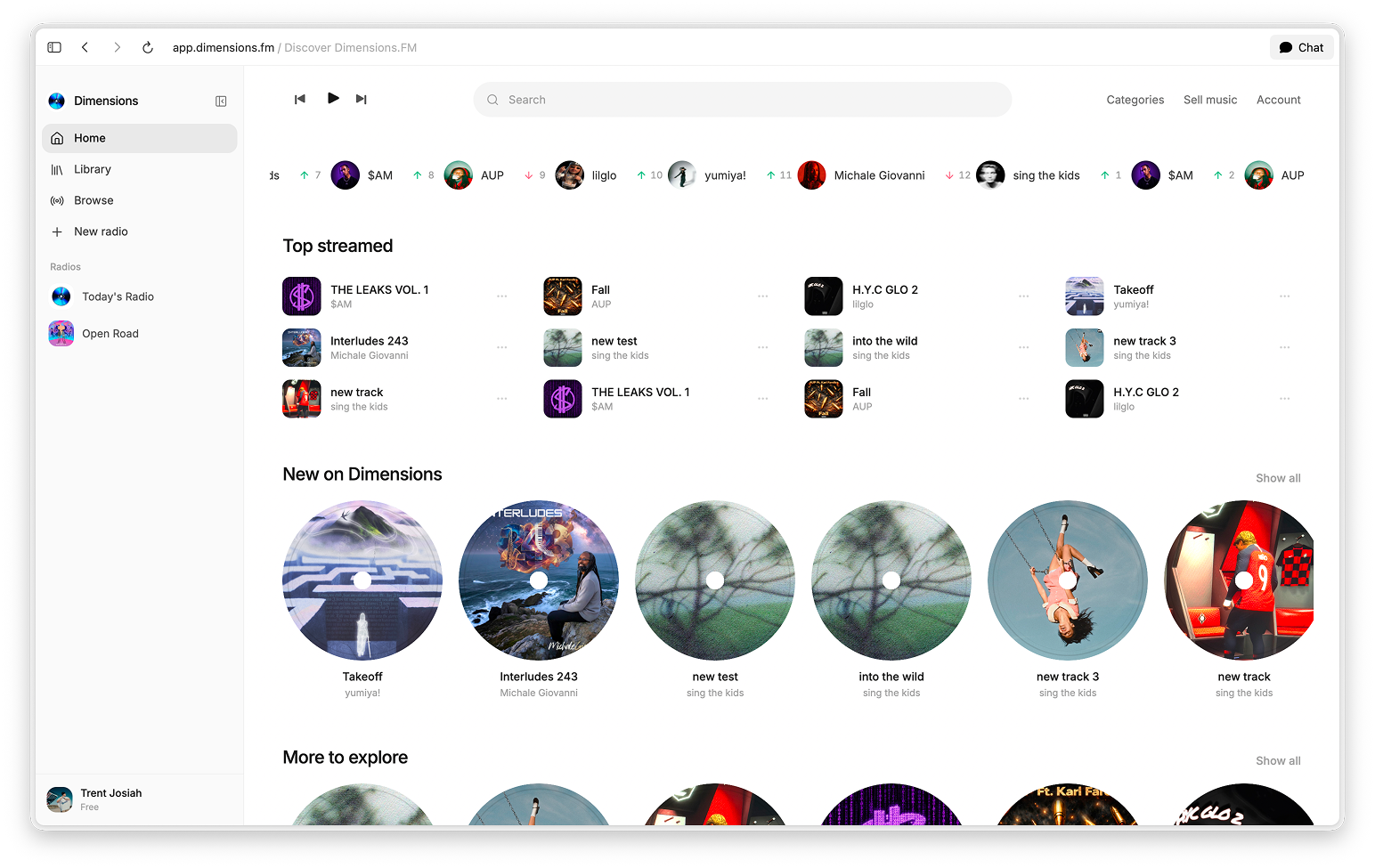Click the Dimensions logo in sidebar
The image size is (1375, 868).
(x=56, y=101)
